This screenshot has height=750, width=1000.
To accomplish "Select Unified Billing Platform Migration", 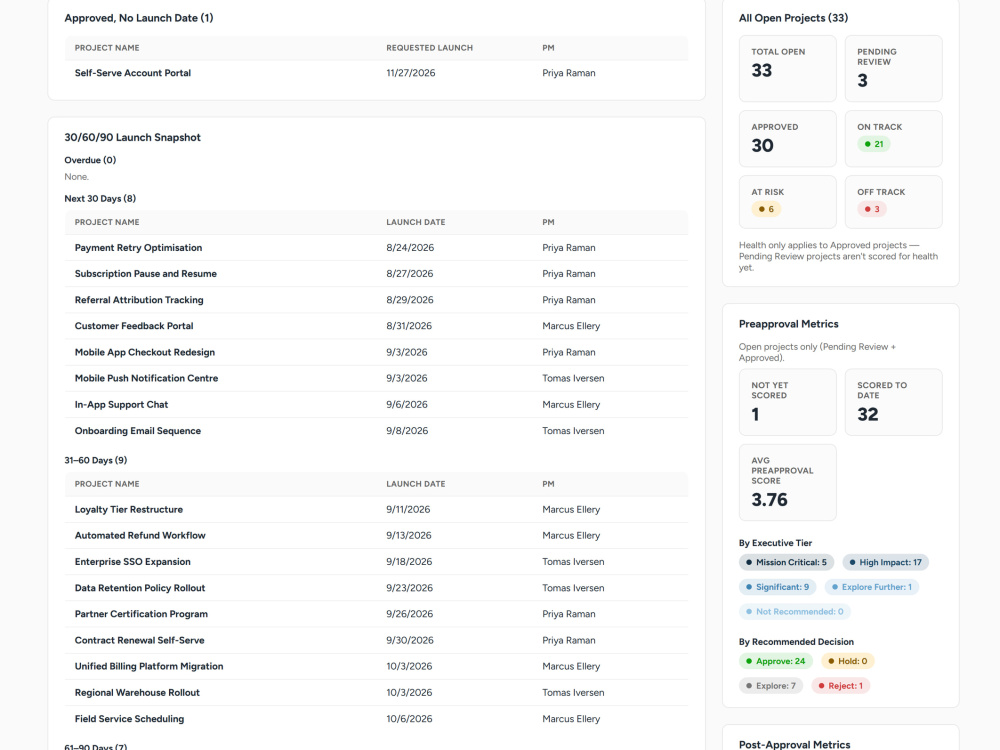I will (x=149, y=666).
